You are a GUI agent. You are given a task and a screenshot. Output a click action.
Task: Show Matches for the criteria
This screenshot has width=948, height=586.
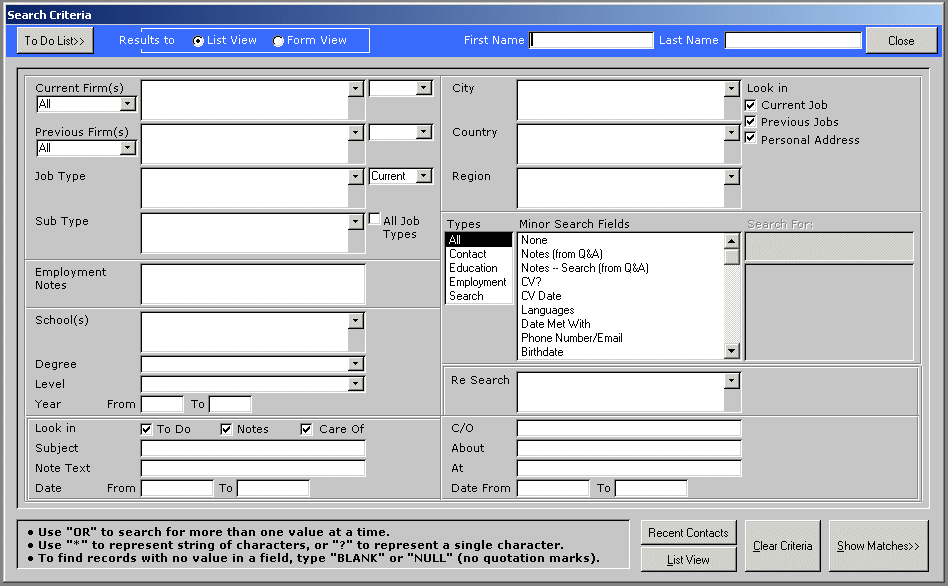tap(878, 546)
